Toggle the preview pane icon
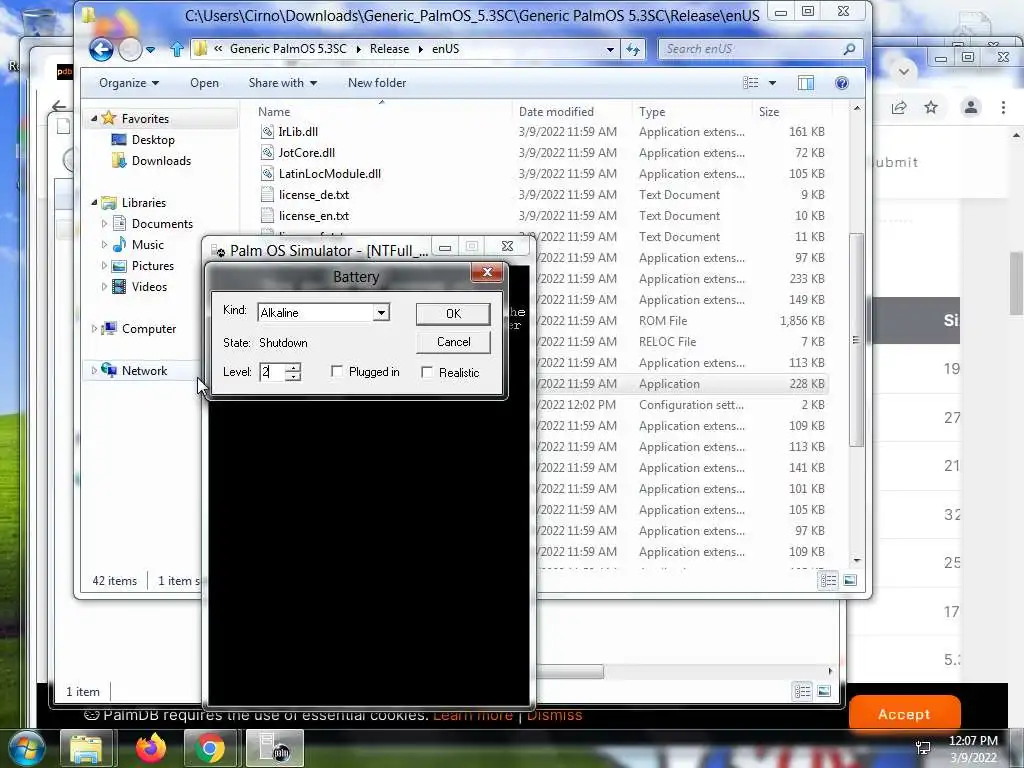Viewport: 1024px width, 768px height. pos(806,83)
